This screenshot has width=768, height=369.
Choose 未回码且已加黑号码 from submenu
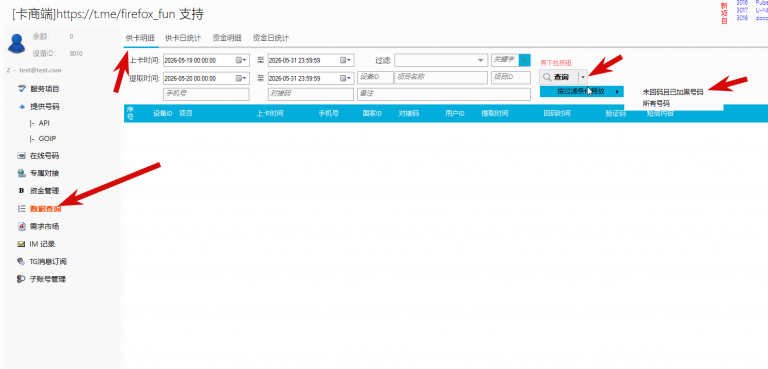click(672, 92)
